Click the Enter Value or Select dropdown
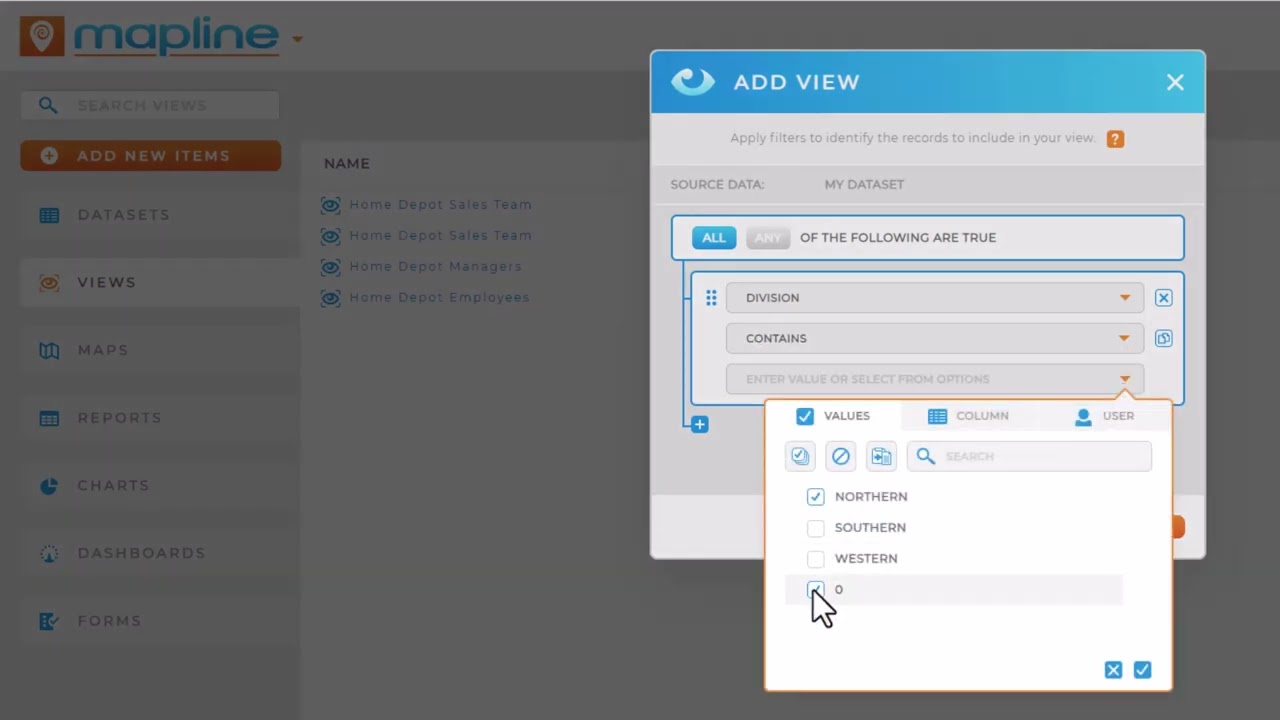 (935, 379)
